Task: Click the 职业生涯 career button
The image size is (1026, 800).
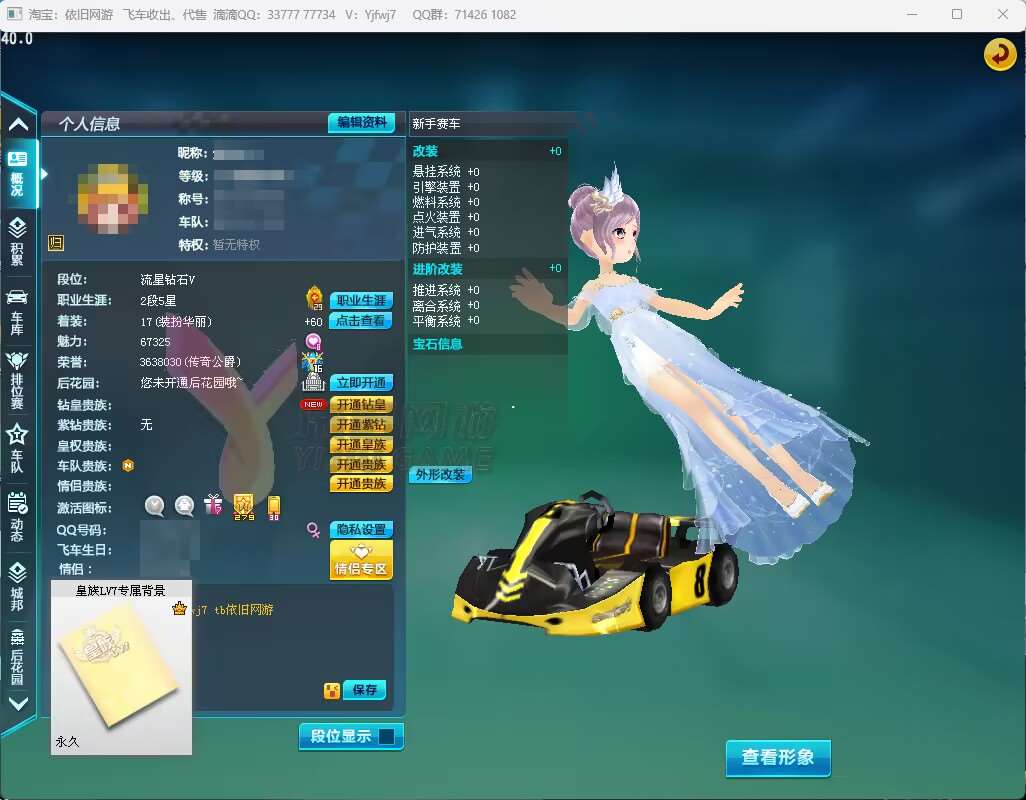Action: [x=361, y=300]
